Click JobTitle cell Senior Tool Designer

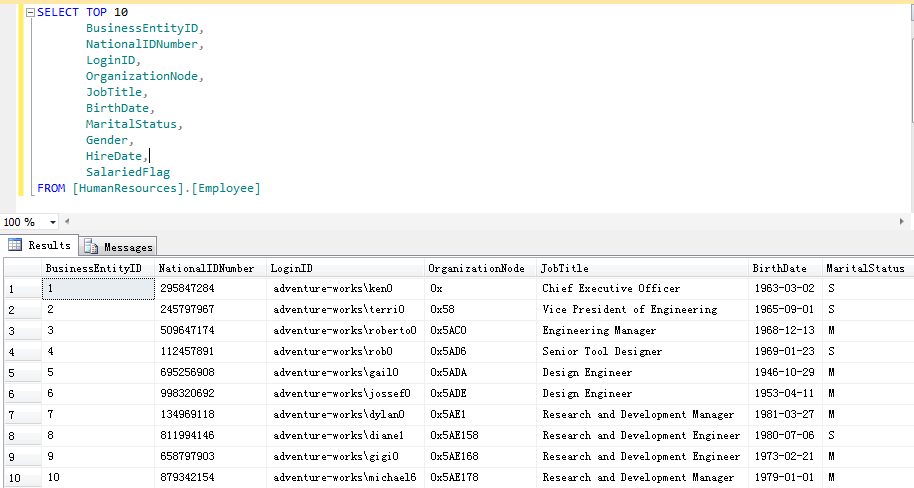[x=642, y=352]
